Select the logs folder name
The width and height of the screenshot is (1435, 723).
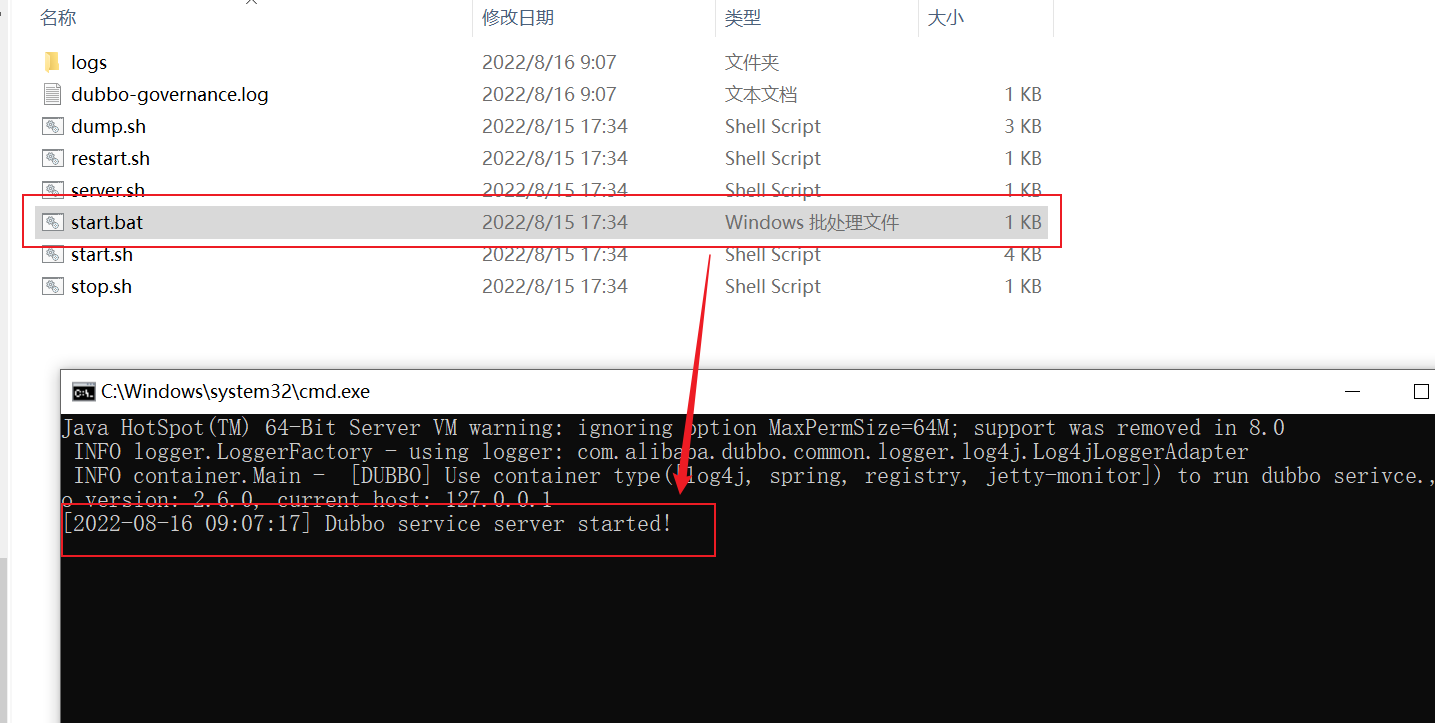[89, 62]
